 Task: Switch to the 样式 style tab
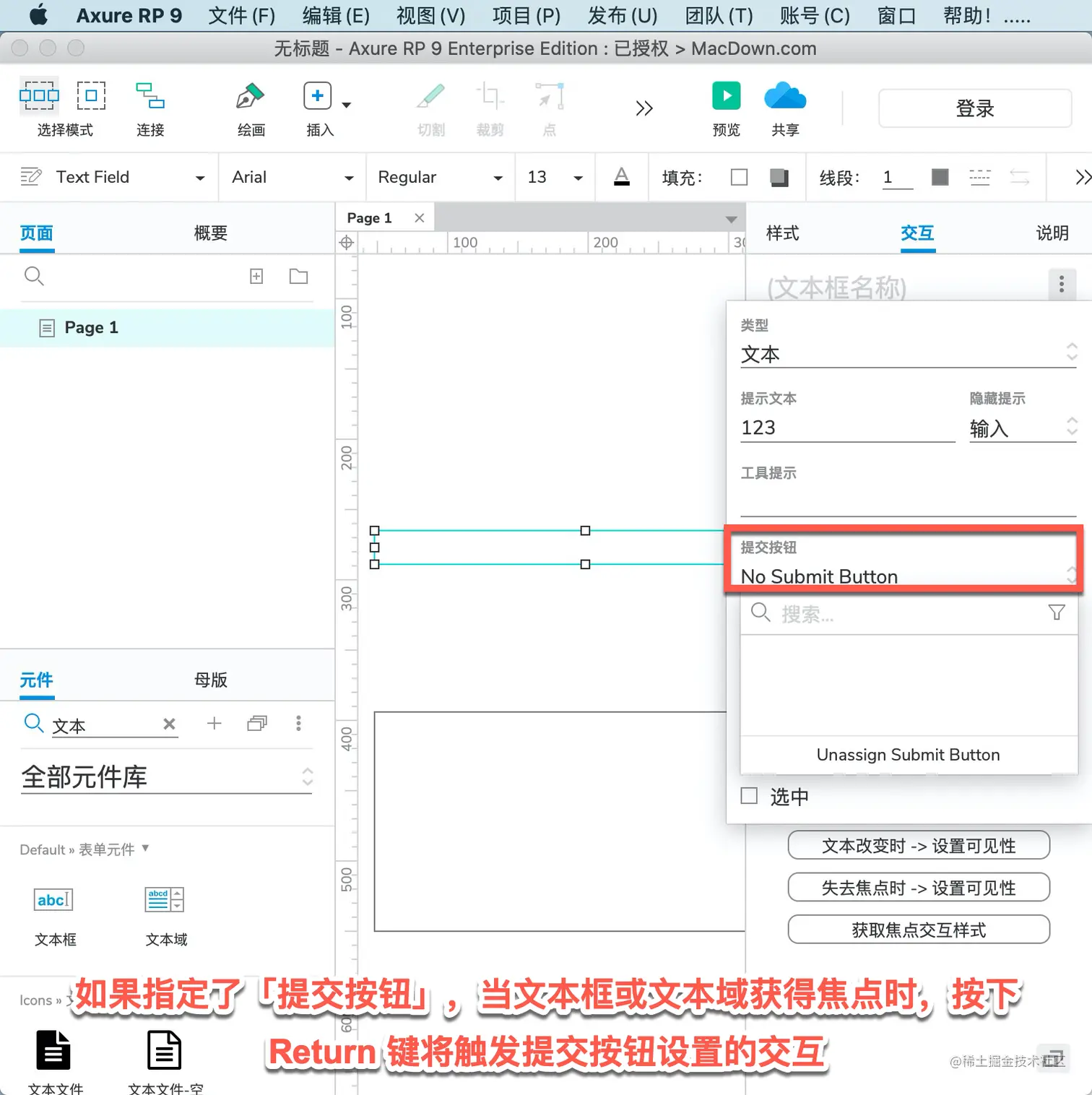tap(782, 233)
